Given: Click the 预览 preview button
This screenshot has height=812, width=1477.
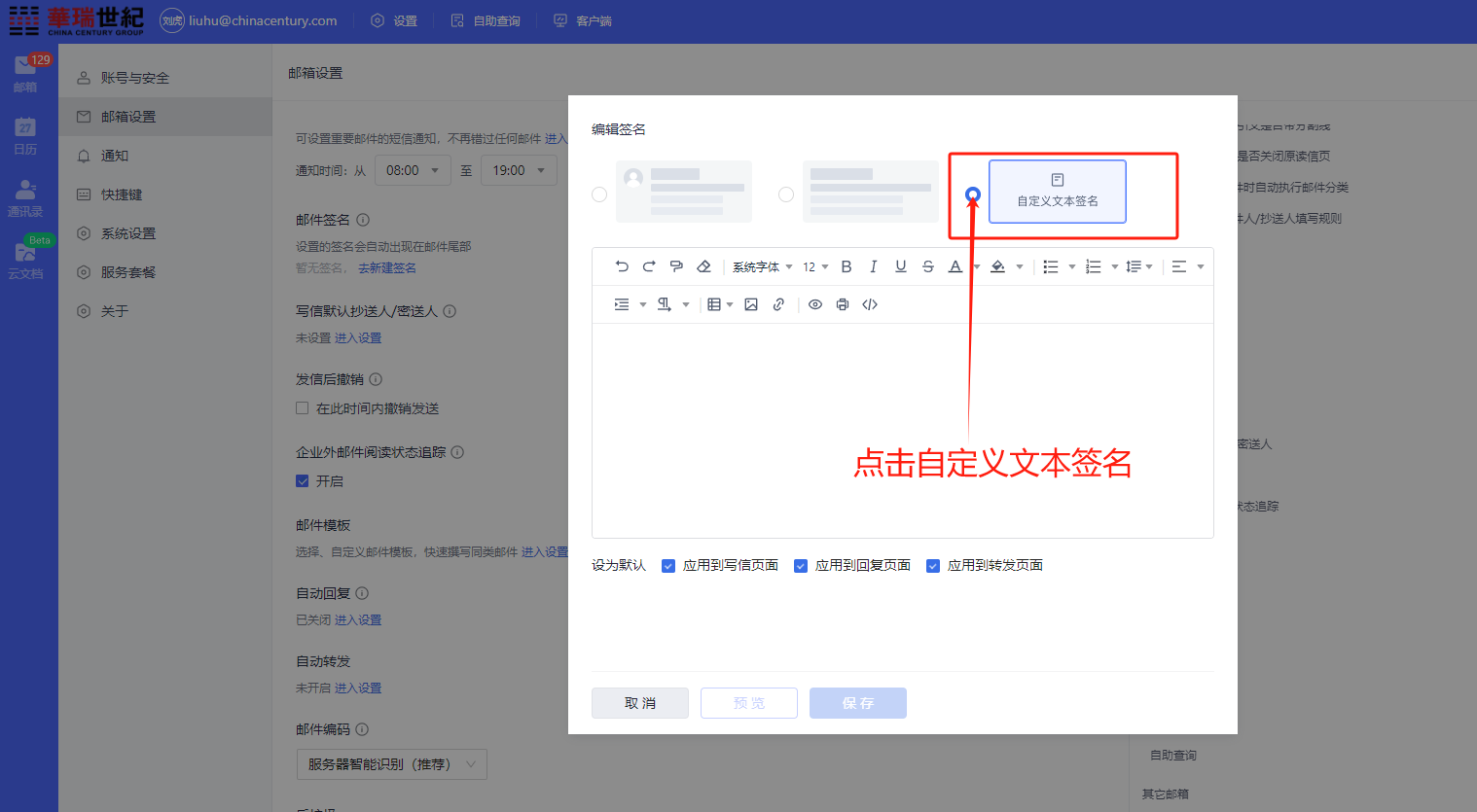Looking at the screenshot, I should (749, 703).
